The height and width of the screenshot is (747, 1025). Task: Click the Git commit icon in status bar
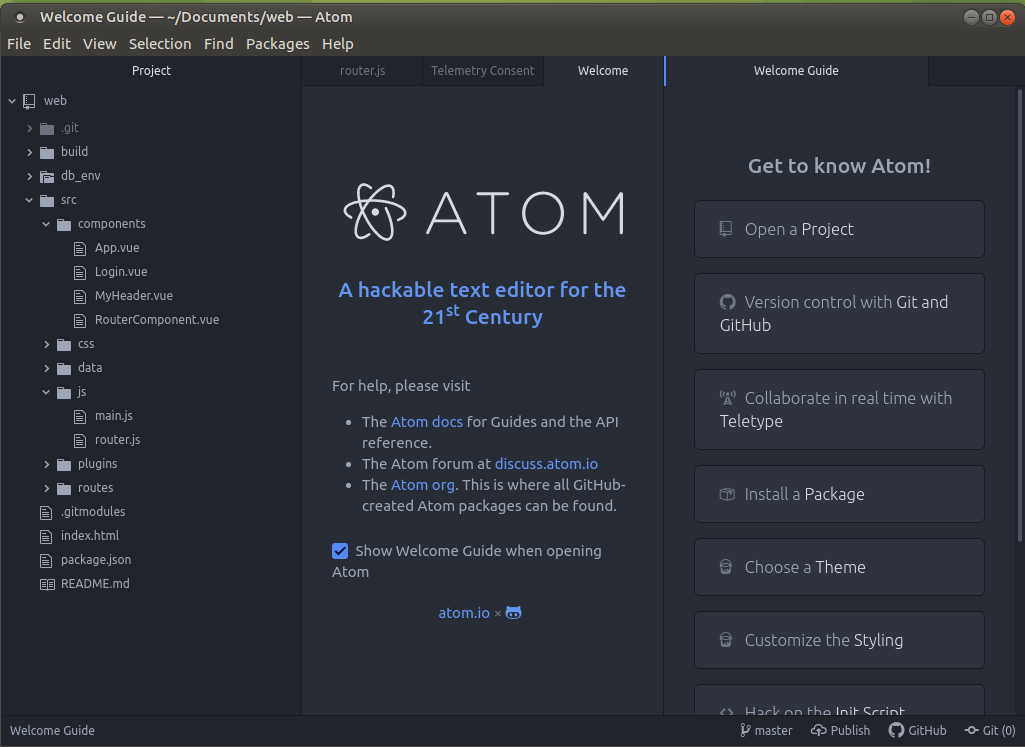972,730
